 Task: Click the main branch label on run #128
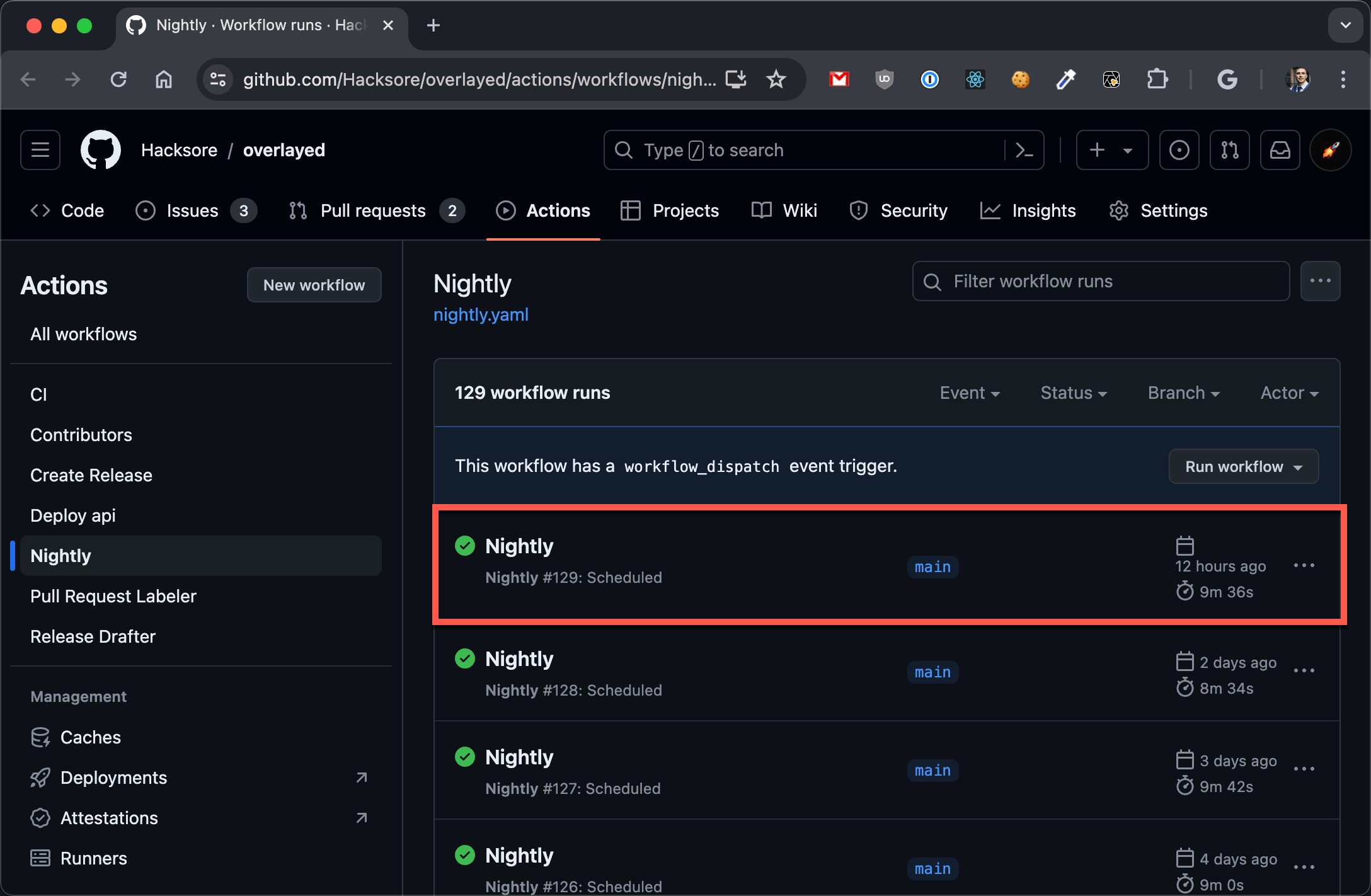tap(932, 672)
